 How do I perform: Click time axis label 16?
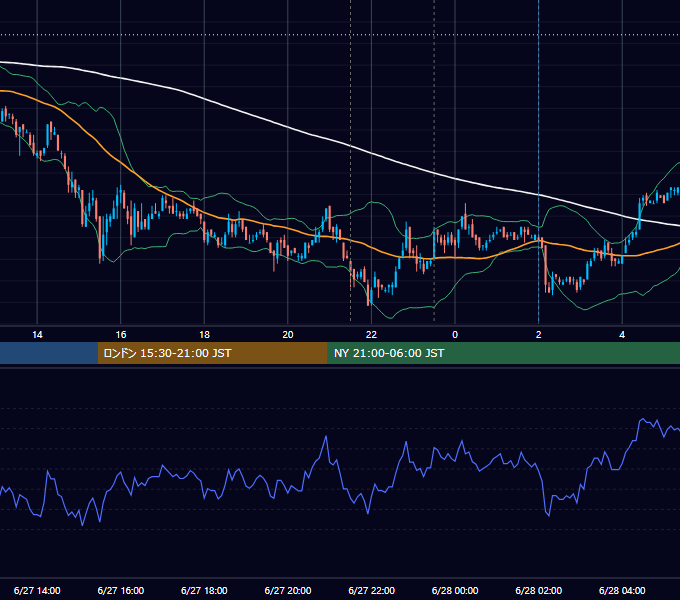[x=121, y=335]
